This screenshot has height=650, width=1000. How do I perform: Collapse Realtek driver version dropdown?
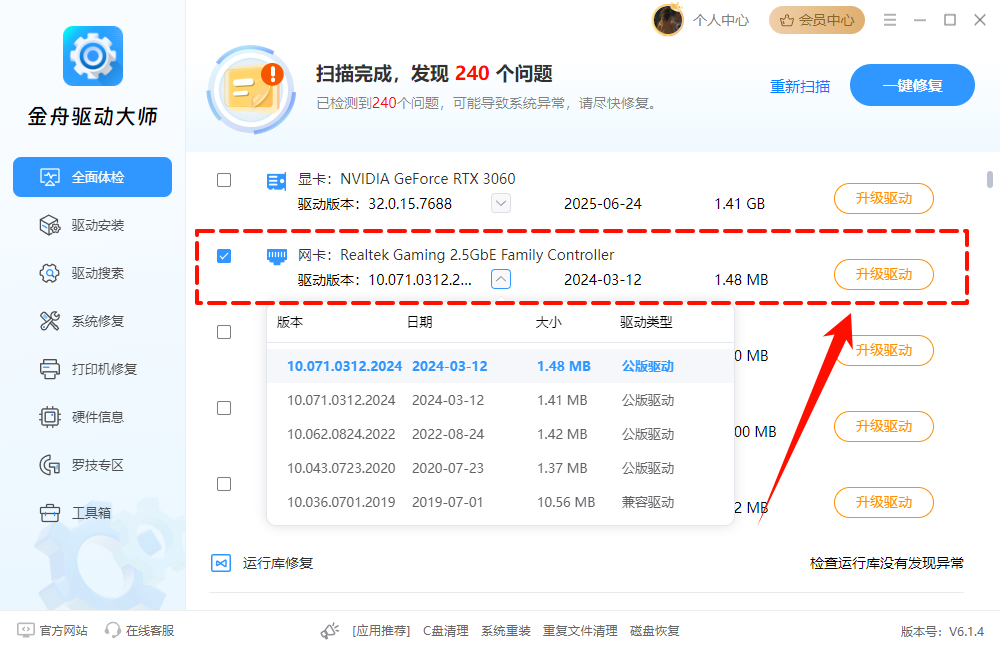click(x=501, y=279)
